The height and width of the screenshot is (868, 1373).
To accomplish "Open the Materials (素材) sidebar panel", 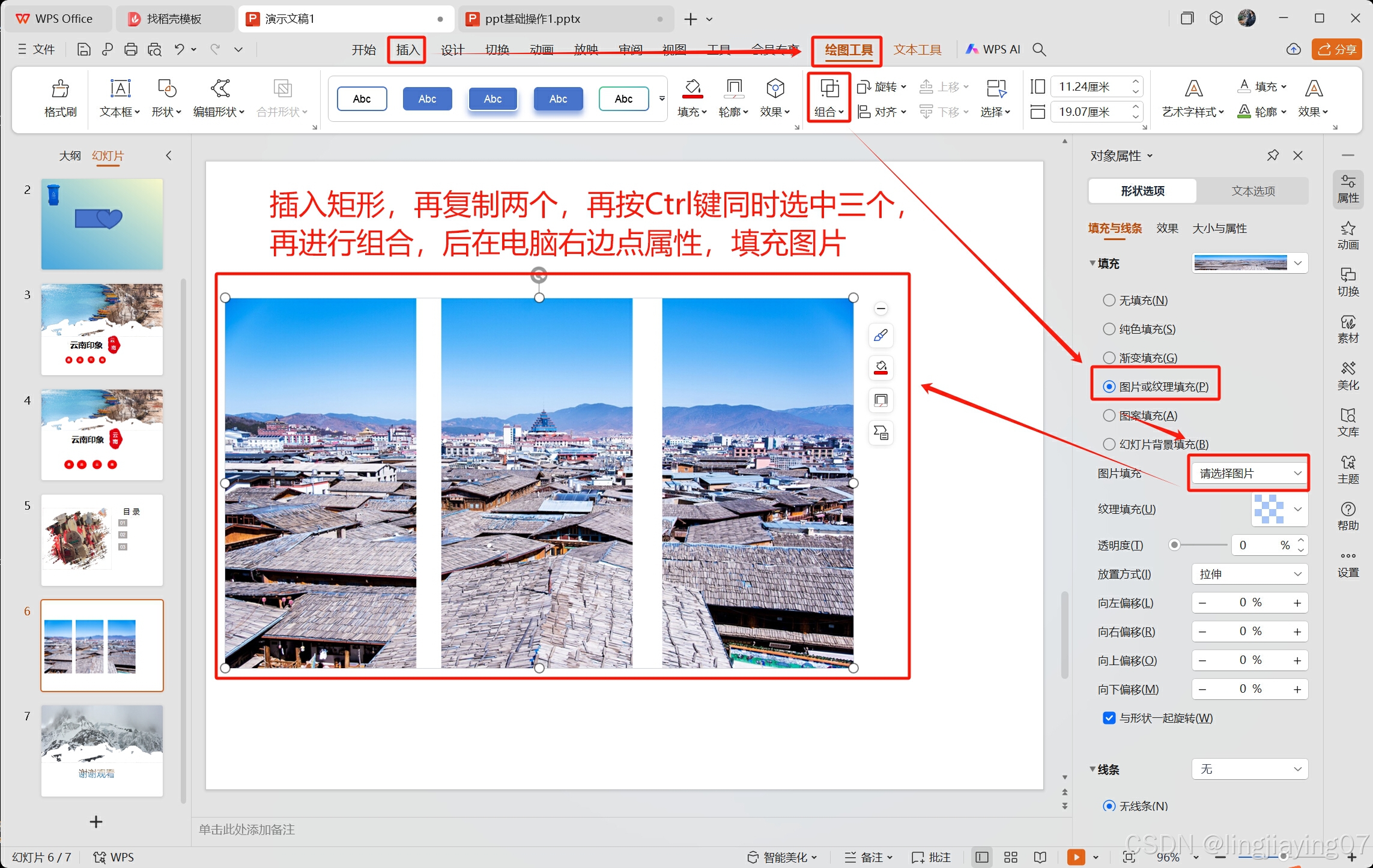I will pos(1347,328).
